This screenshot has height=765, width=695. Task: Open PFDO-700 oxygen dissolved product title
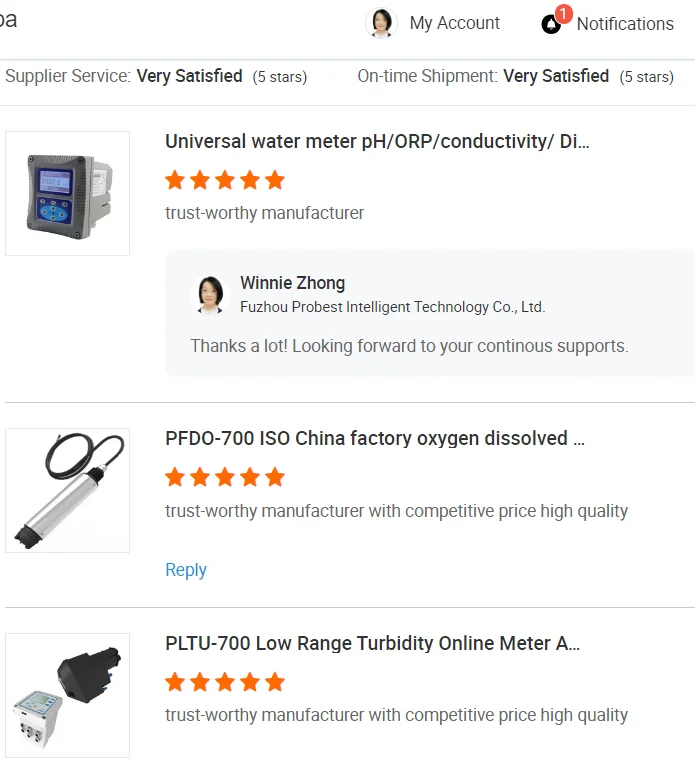375,439
